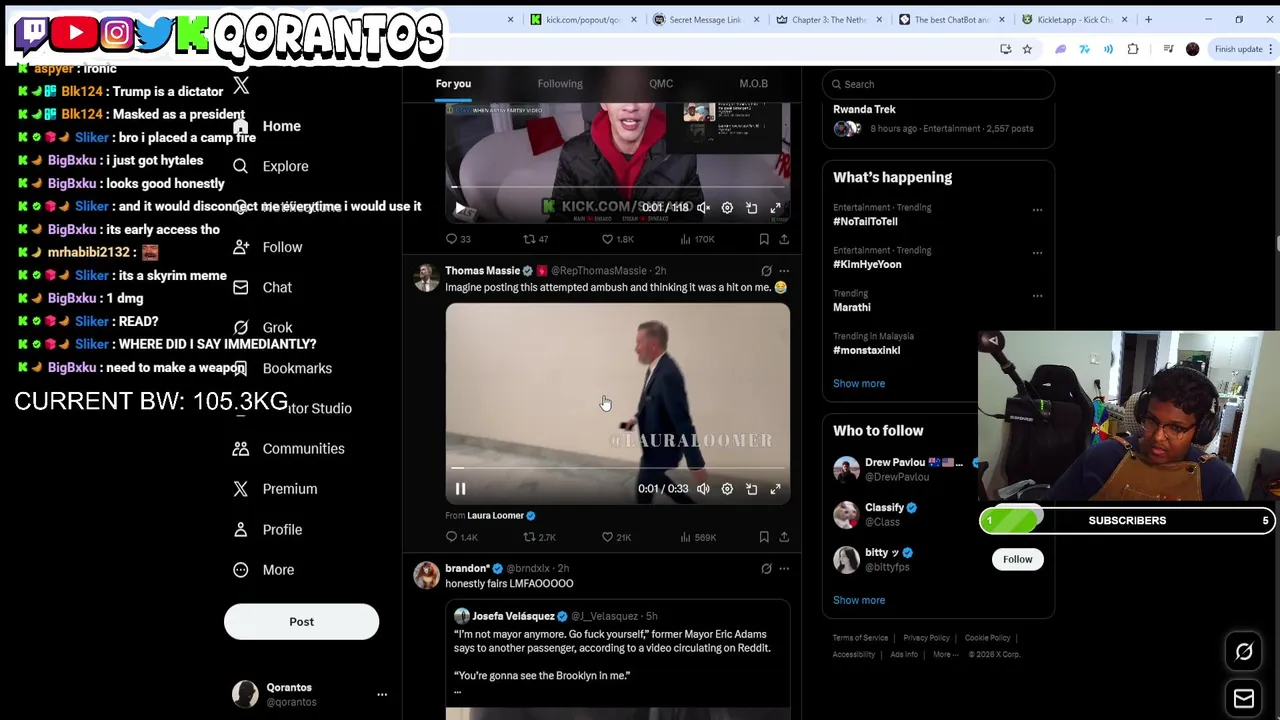Open Marathi trend options
Viewport: 1280px width, 720px height.
click(x=1037, y=296)
